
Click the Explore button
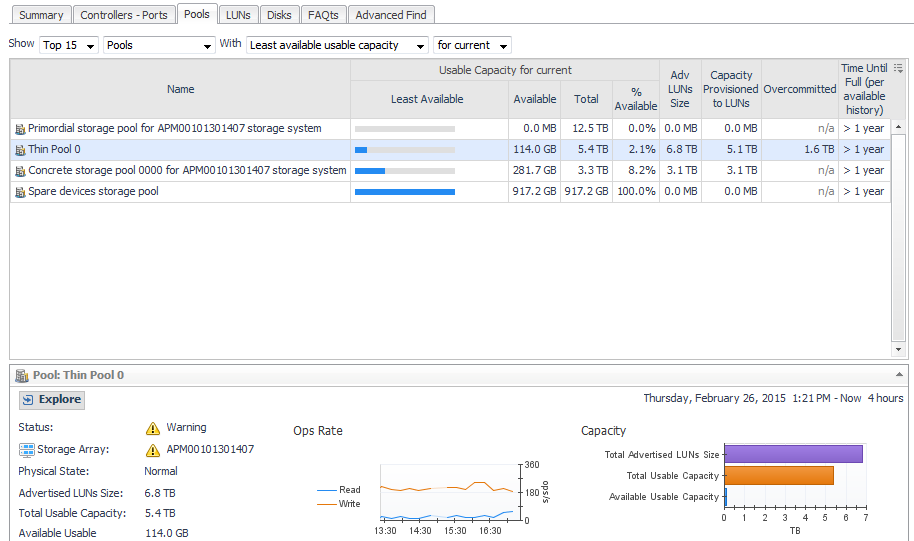[52, 400]
